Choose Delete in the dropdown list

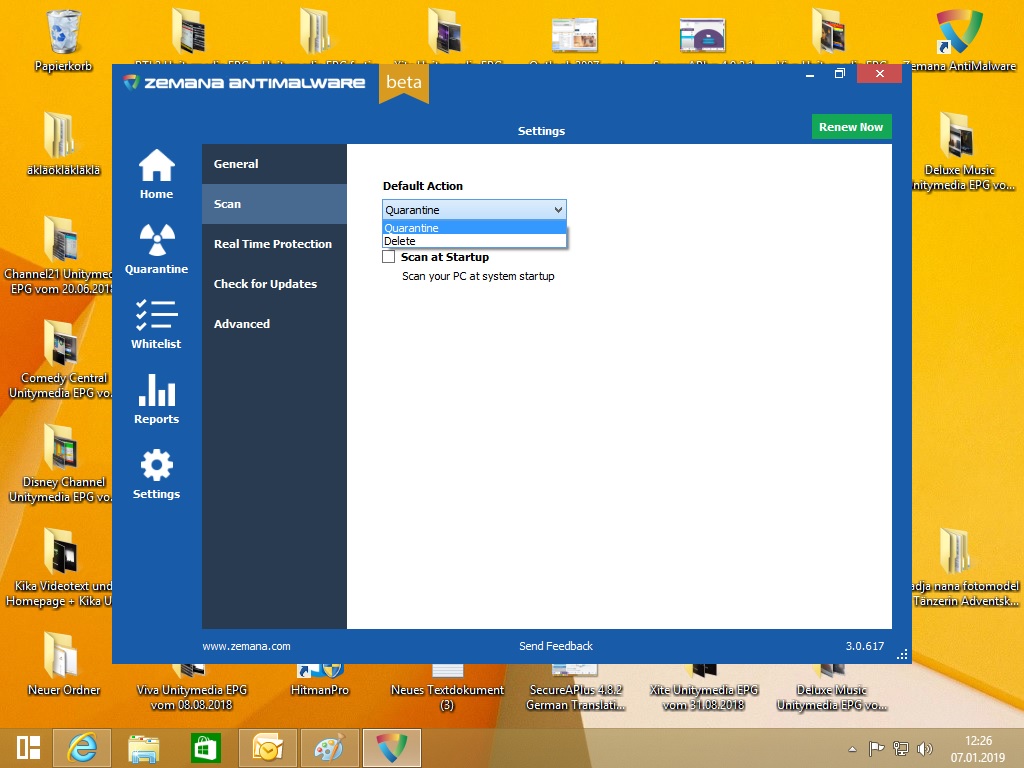(x=474, y=241)
